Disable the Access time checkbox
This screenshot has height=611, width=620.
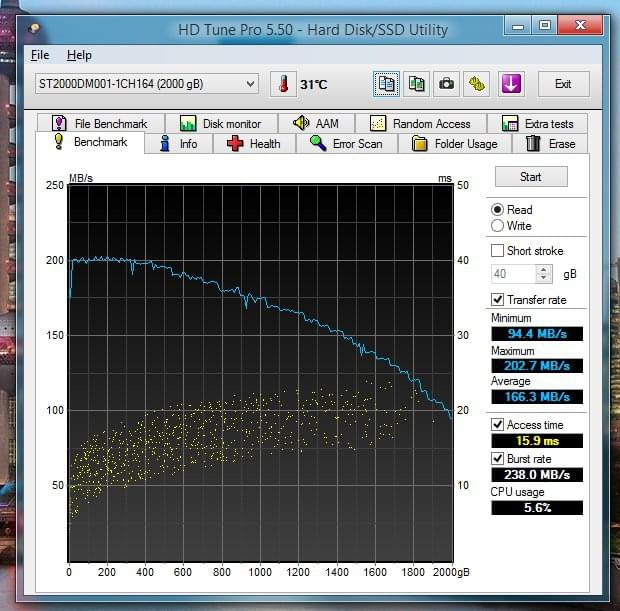click(x=498, y=425)
